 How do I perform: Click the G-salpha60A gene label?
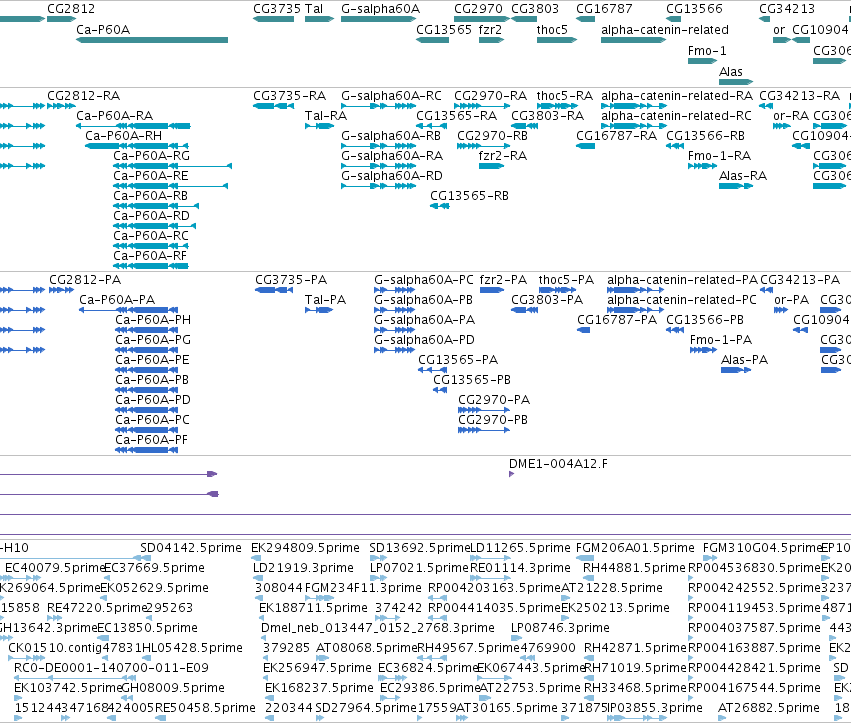380,9
